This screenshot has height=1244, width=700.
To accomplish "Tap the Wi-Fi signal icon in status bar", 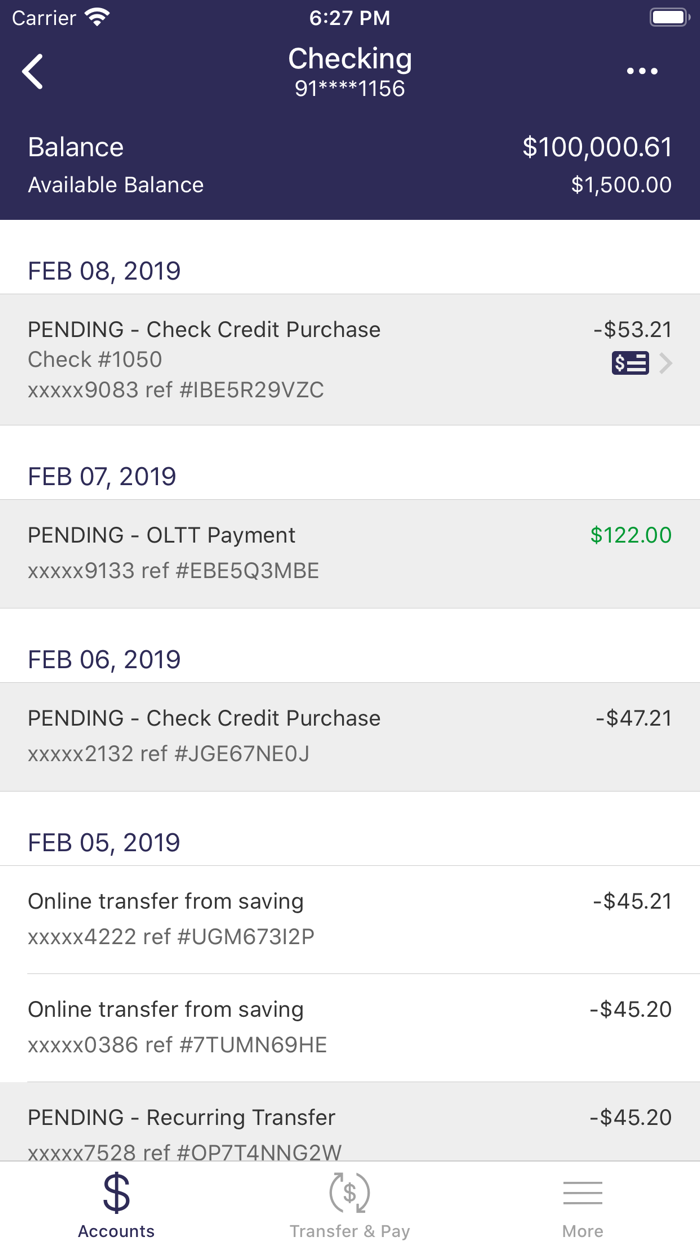I will 96,16.
